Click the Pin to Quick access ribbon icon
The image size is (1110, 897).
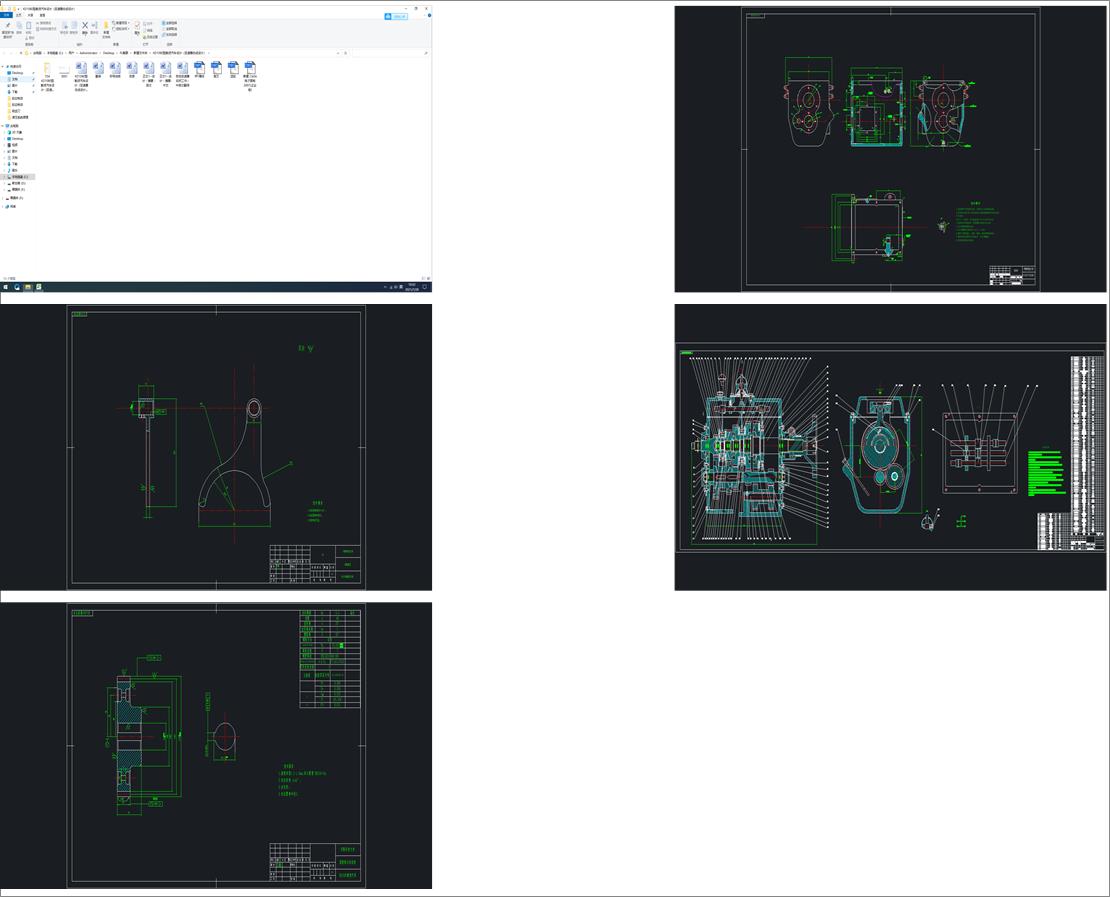point(8,25)
